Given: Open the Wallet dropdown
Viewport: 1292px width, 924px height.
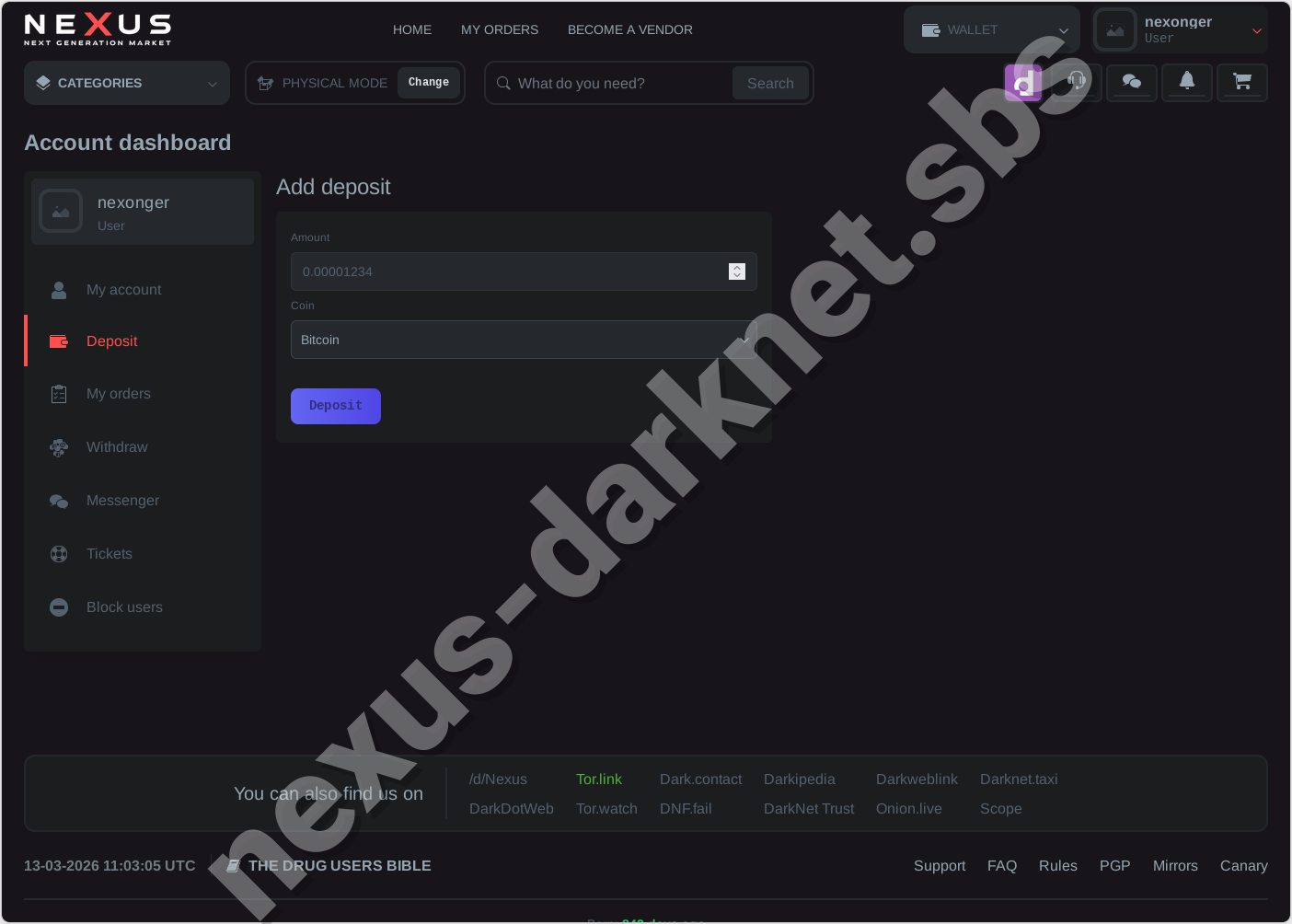Looking at the screenshot, I should [x=992, y=29].
